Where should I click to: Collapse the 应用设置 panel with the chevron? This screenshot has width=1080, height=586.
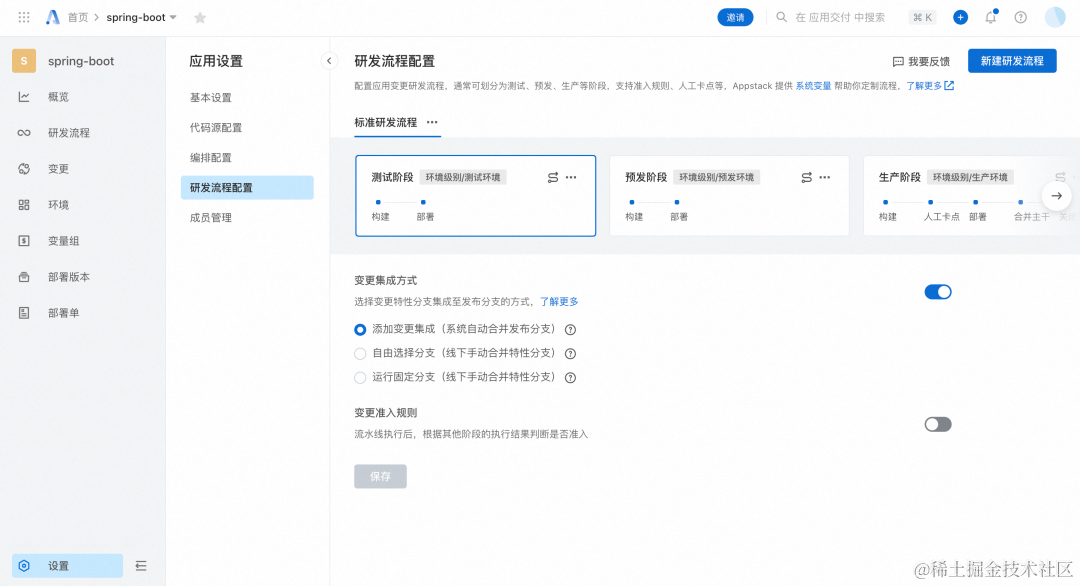click(x=329, y=60)
